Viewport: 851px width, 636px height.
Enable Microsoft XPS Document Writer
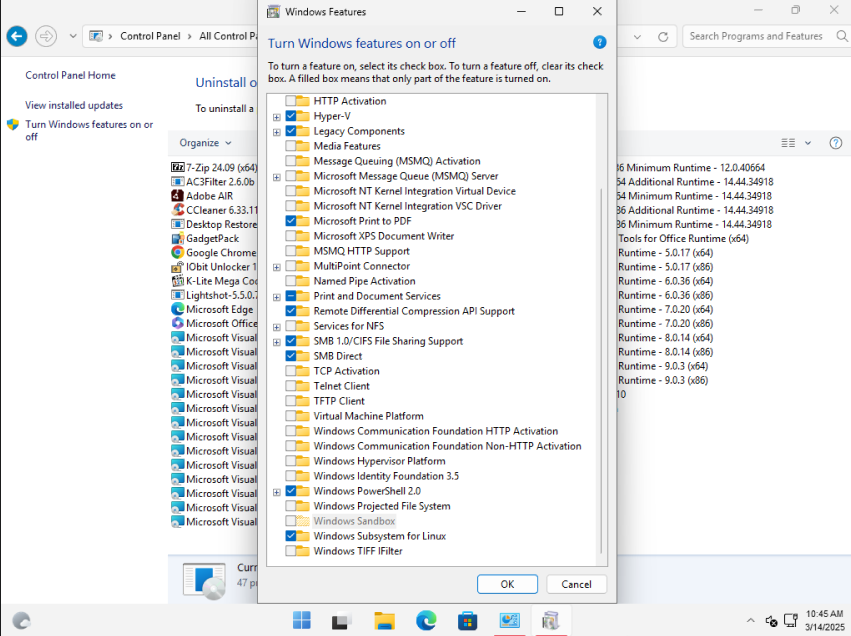[x=290, y=236]
